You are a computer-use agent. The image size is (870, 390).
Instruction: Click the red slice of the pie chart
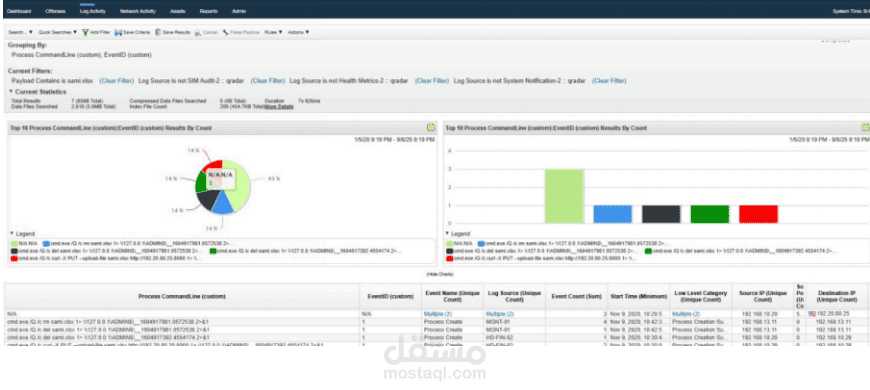pyautogui.click(x=214, y=165)
